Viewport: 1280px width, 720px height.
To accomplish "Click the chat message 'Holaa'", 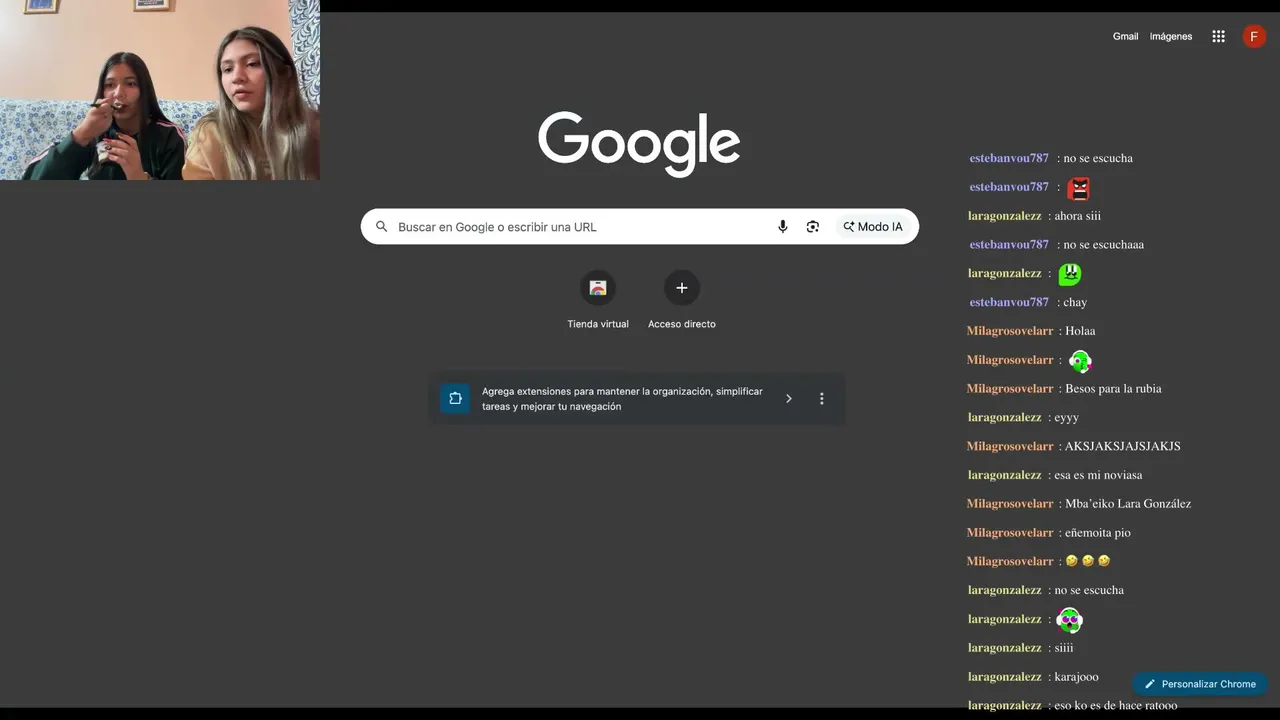I will (x=1081, y=331).
